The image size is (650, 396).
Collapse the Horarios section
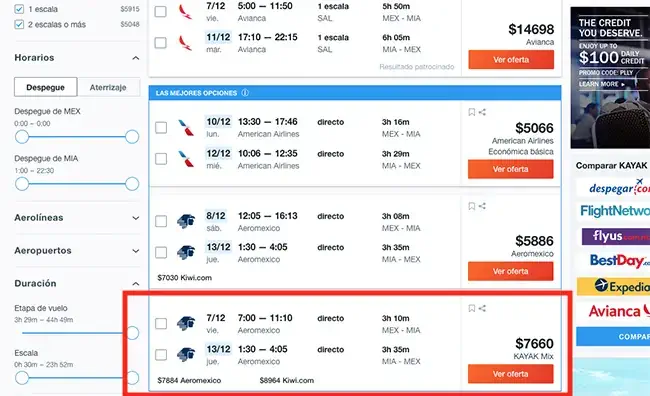[x=136, y=58]
